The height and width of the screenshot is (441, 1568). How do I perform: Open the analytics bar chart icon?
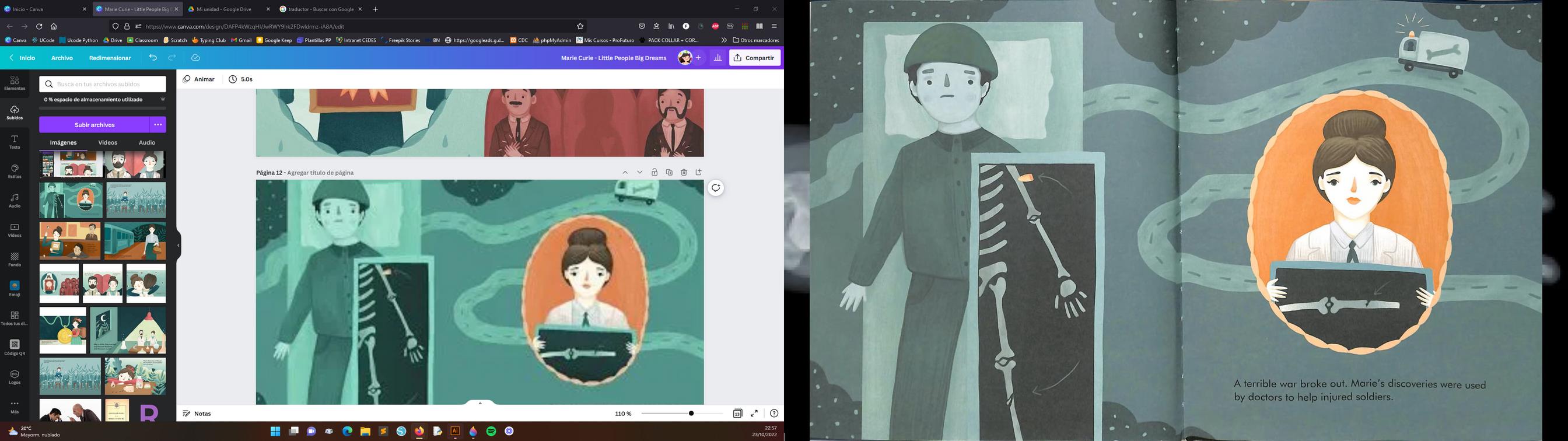pos(717,58)
